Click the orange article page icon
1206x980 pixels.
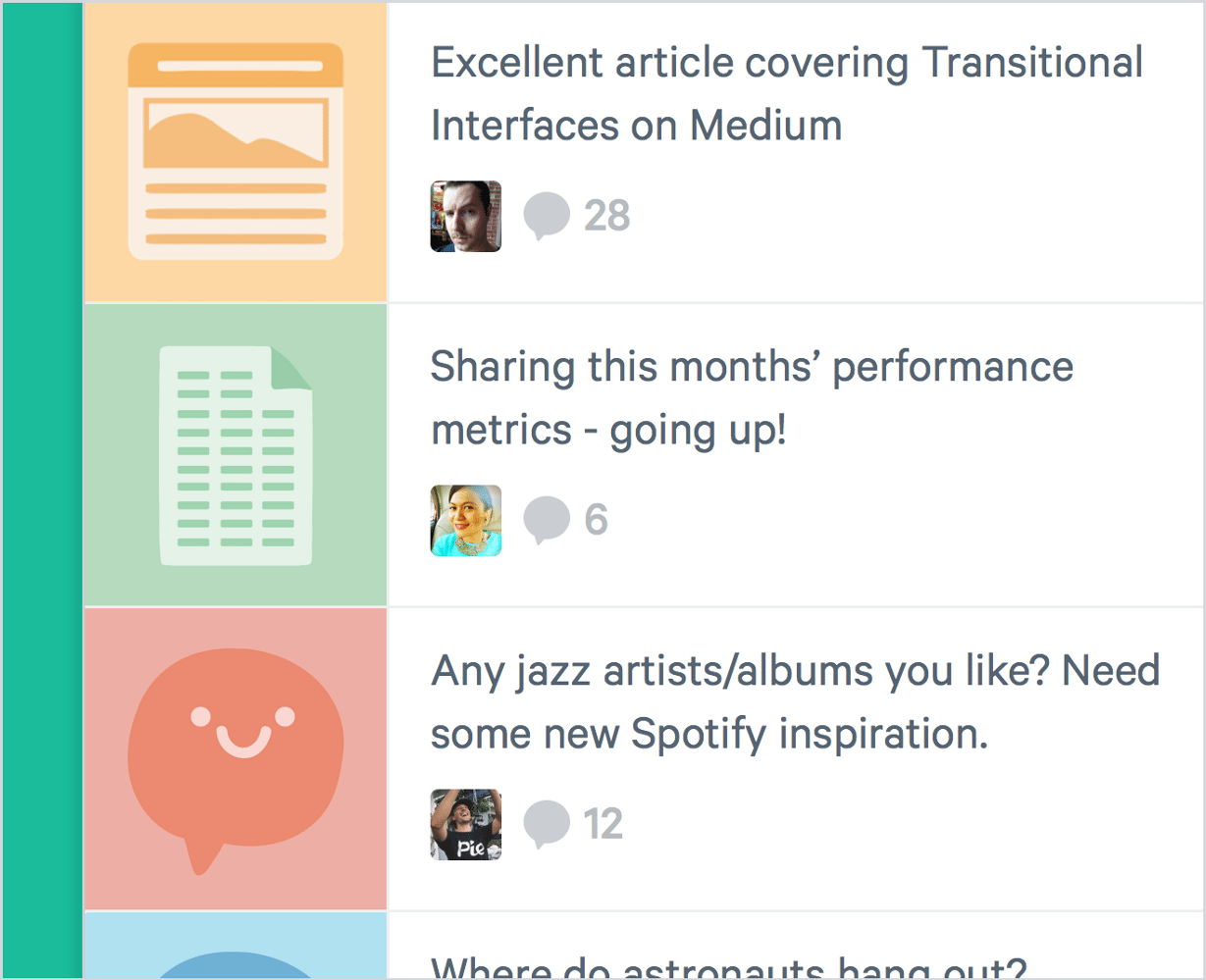click(236, 151)
